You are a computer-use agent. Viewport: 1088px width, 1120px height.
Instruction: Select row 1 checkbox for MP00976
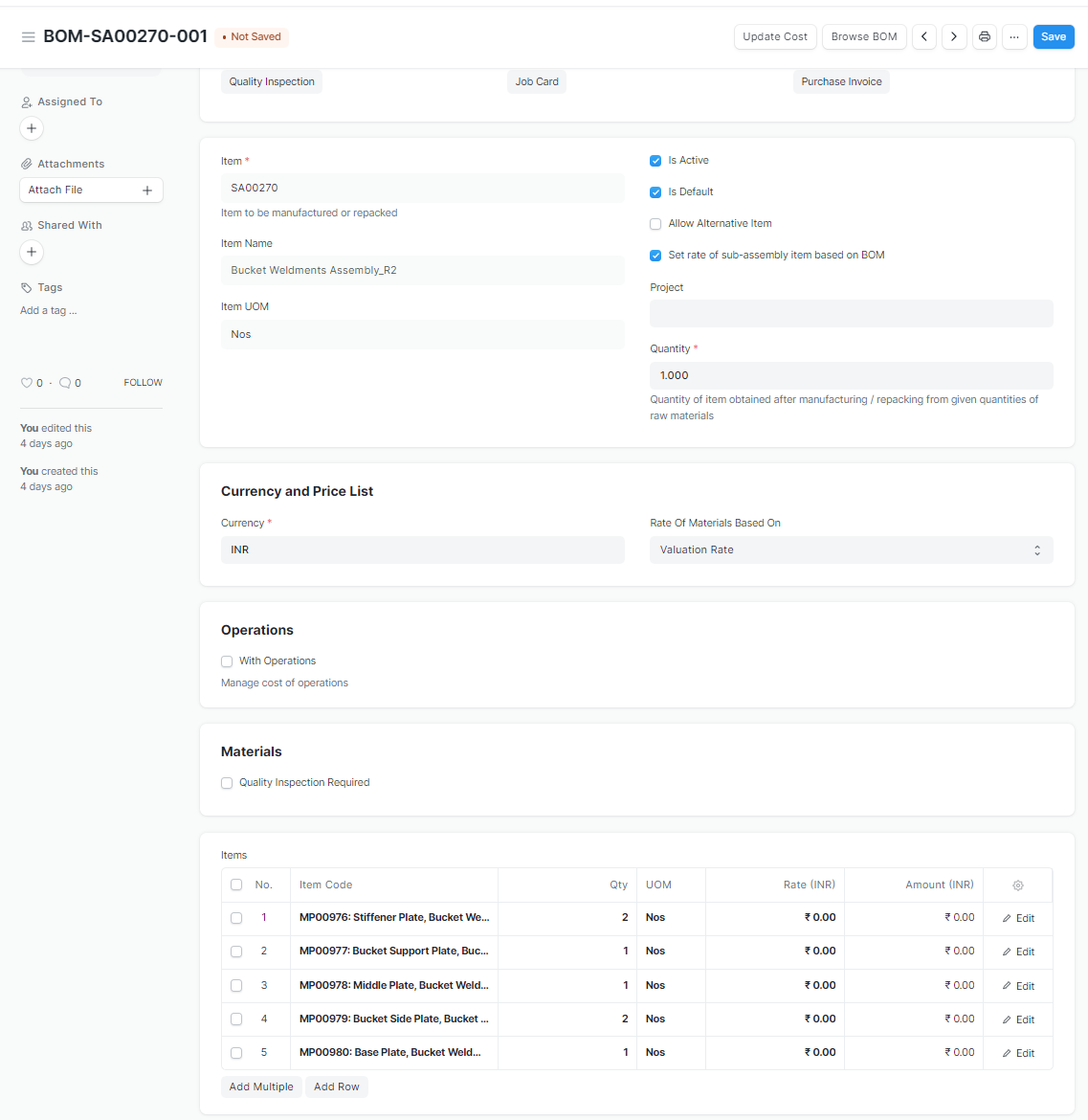click(235, 917)
